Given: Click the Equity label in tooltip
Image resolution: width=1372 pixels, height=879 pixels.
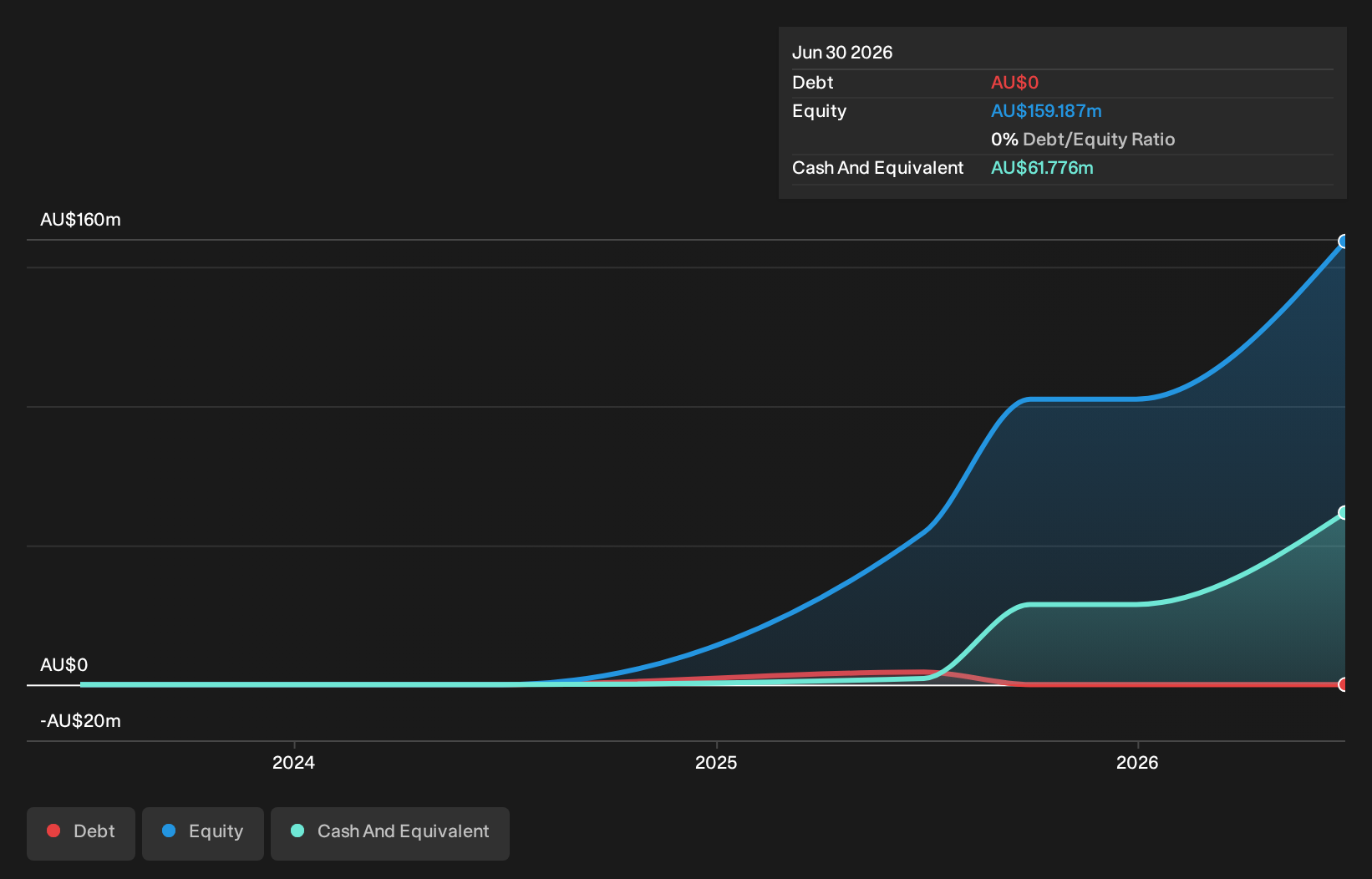Looking at the screenshot, I should [x=820, y=111].
